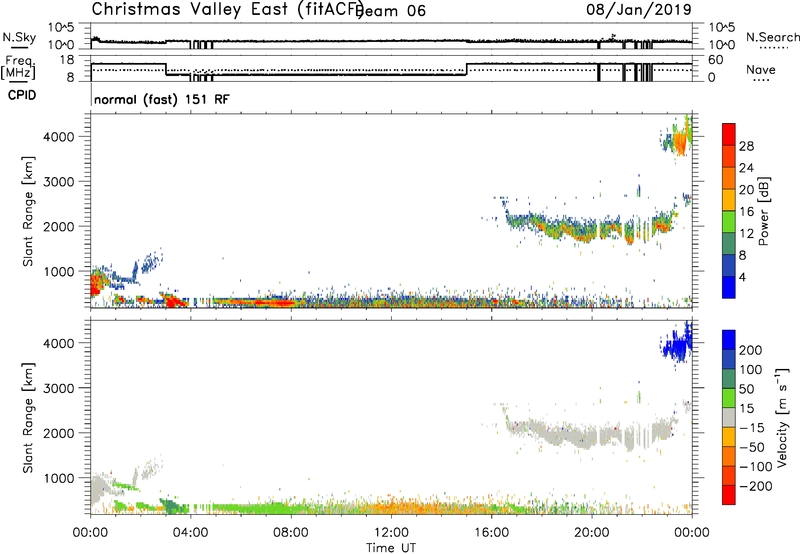
Task: Click the 'N.Search' legend label
Action: click(773, 37)
